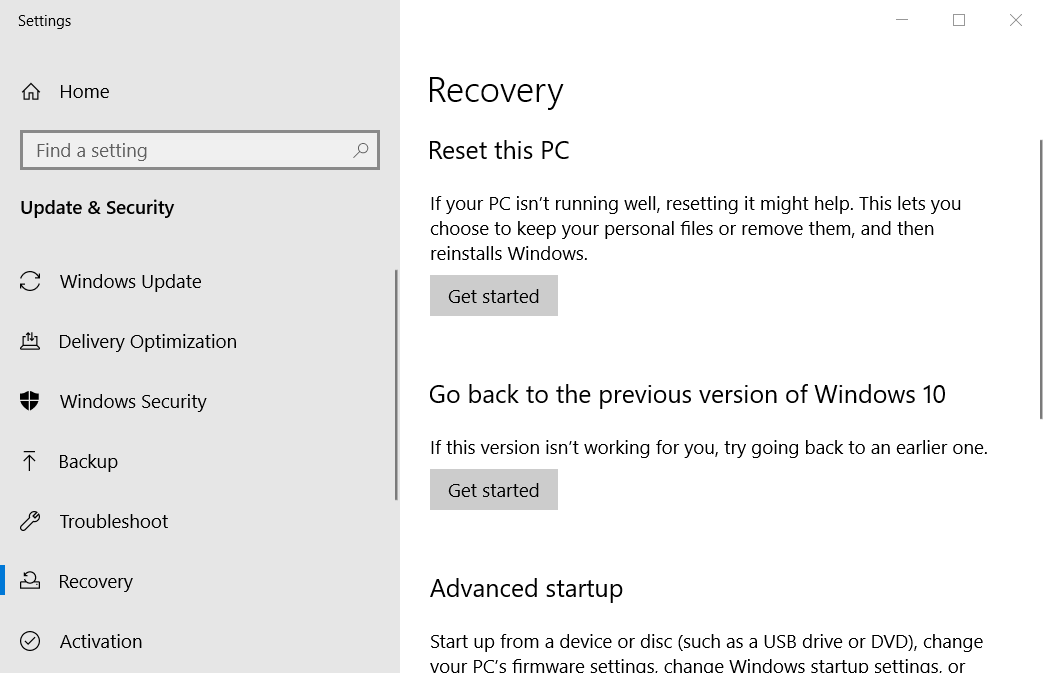Click Get started under Go back section
1045x673 pixels.
pos(494,490)
